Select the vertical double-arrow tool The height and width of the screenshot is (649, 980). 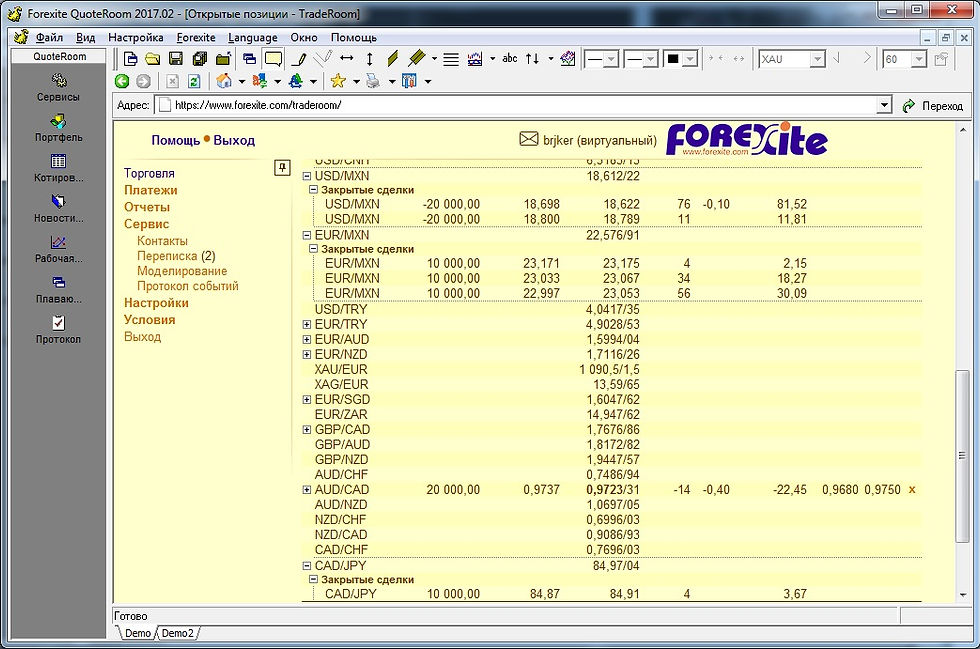[369, 59]
